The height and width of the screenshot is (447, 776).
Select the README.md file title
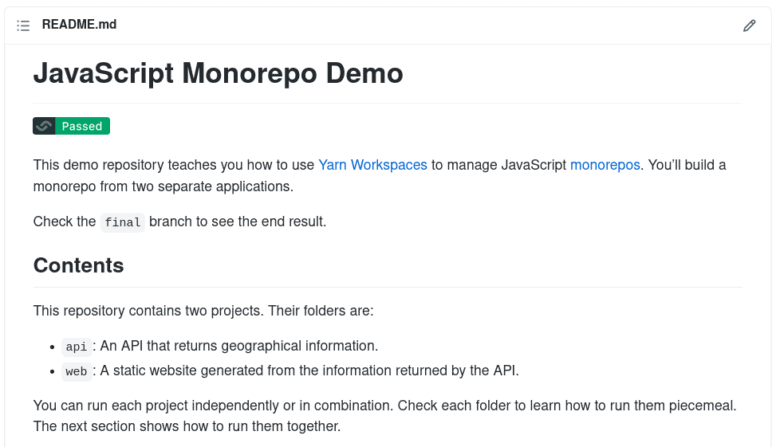pos(79,24)
